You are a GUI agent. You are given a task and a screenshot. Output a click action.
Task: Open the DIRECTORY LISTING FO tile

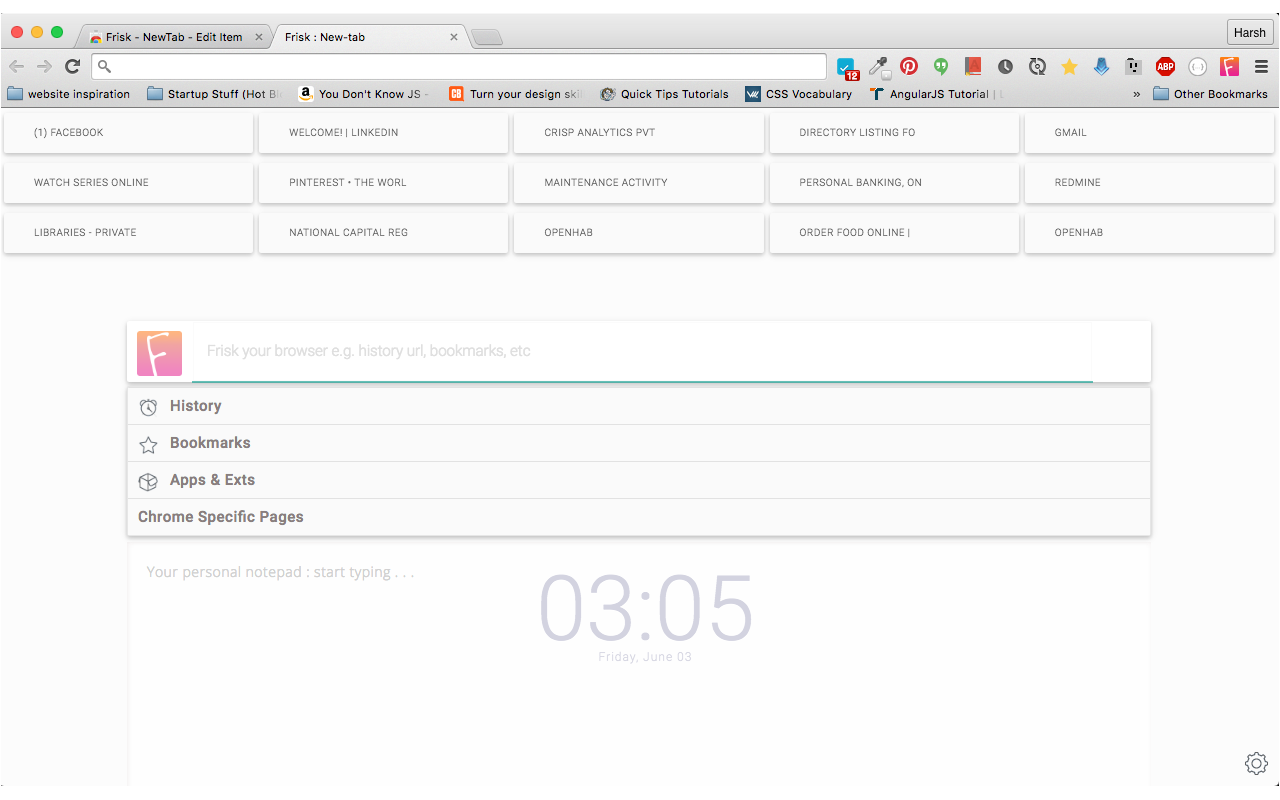pos(894,133)
